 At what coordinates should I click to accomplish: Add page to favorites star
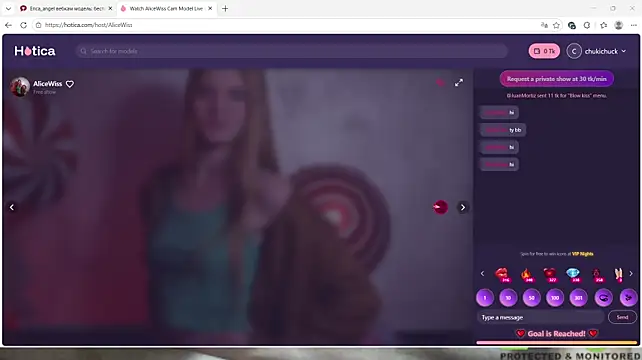pyautogui.click(x=556, y=25)
